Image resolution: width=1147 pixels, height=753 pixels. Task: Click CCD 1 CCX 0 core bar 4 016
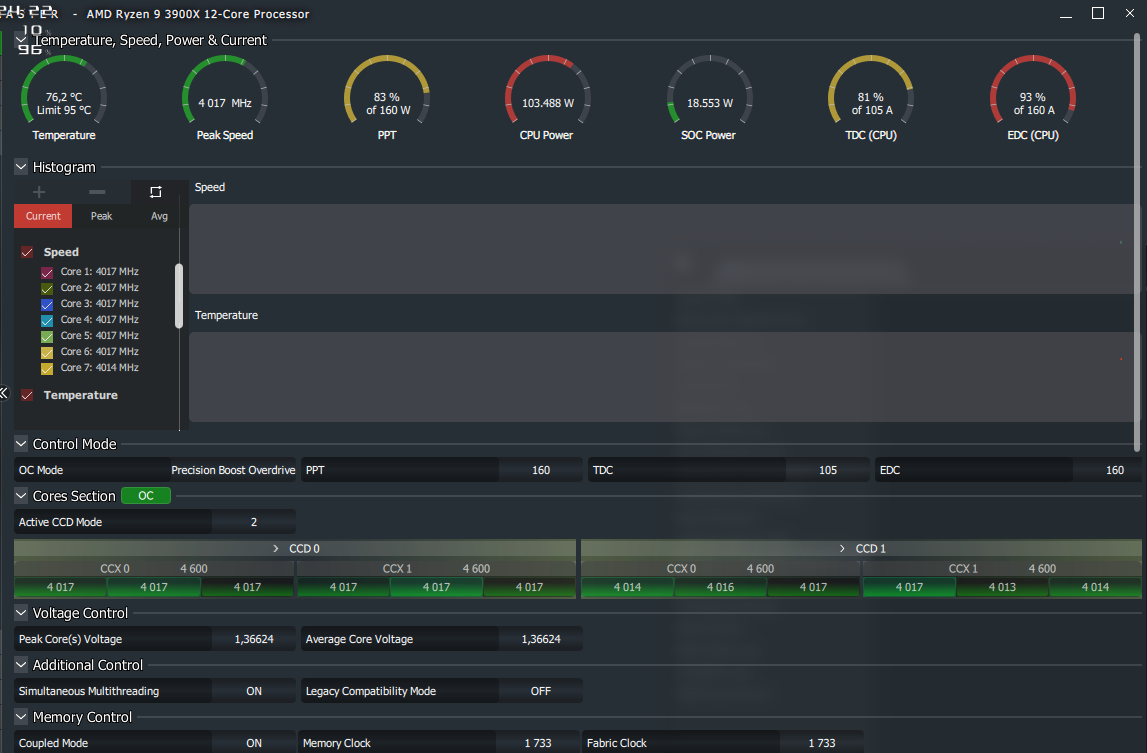pos(720,587)
